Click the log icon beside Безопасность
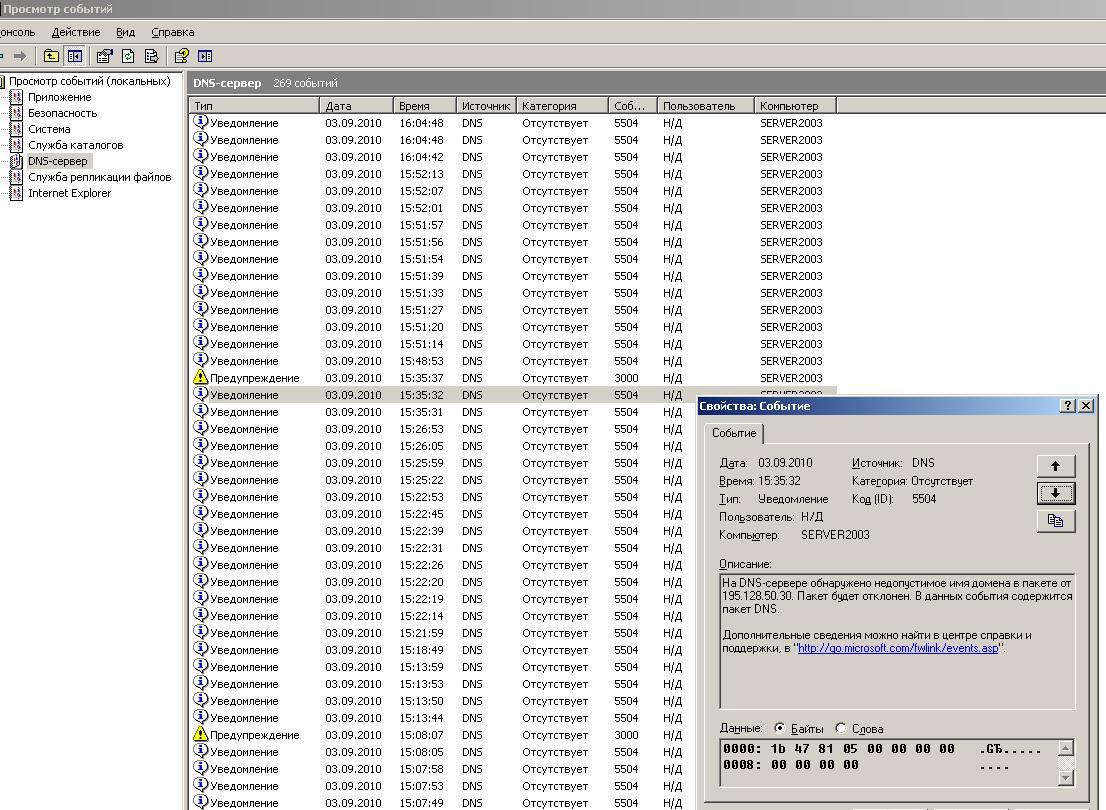 (16, 113)
